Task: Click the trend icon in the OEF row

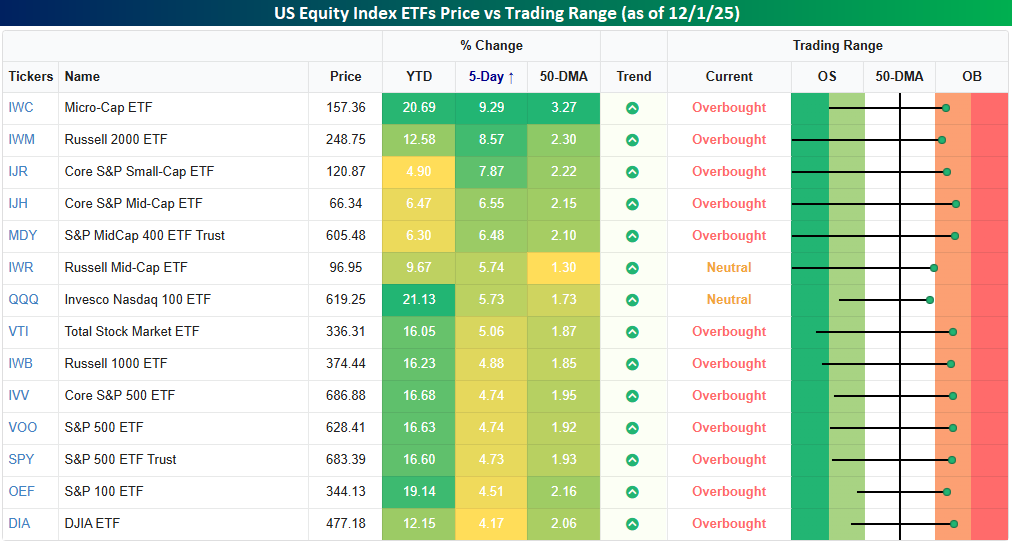Action: (x=632, y=492)
